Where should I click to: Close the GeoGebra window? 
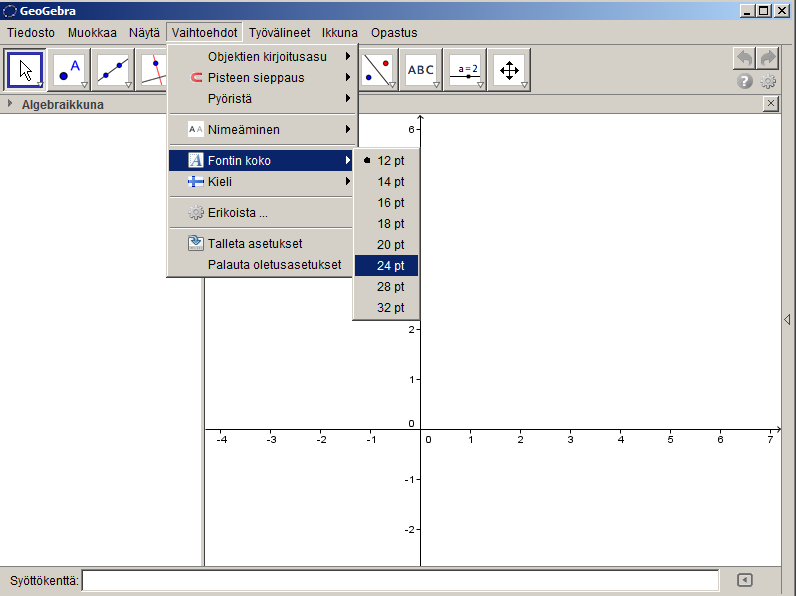click(782, 11)
